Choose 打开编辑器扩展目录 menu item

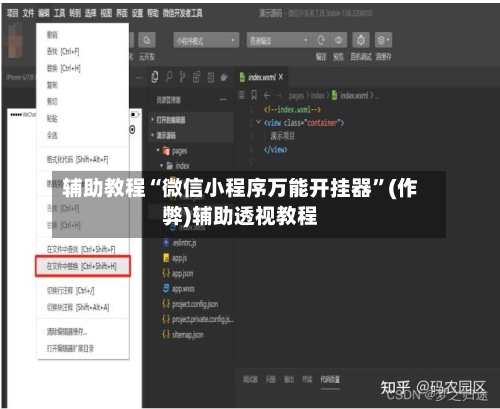(82, 348)
